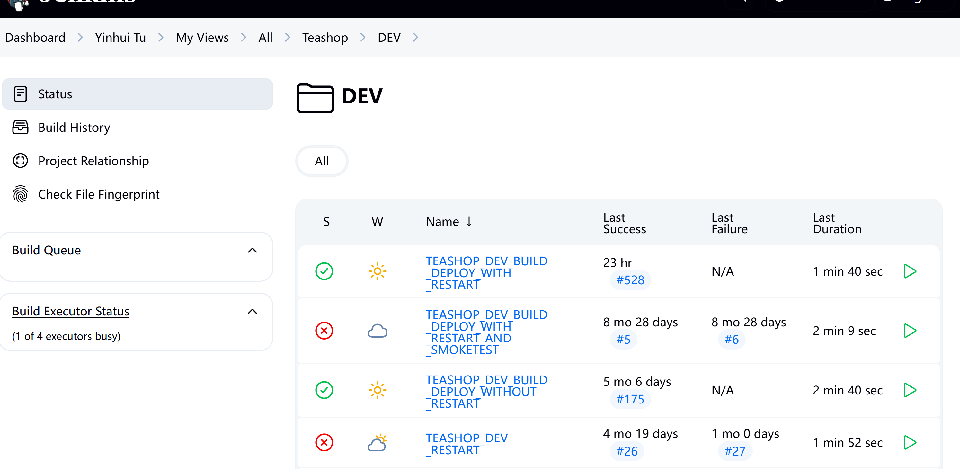Image resolution: width=960 pixels, height=469 pixels.
Task: Sort by Last Success column
Action: (624, 223)
